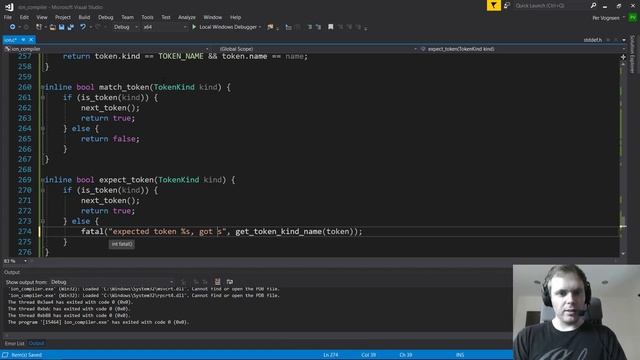Open the View menu

(42, 17)
